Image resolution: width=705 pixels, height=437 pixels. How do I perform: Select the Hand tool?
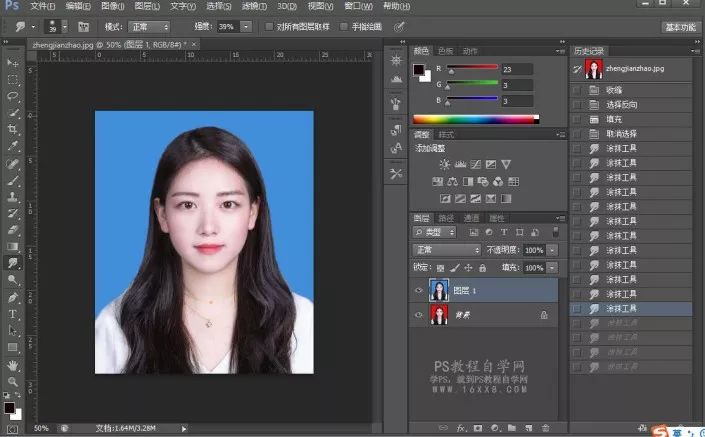click(x=13, y=365)
